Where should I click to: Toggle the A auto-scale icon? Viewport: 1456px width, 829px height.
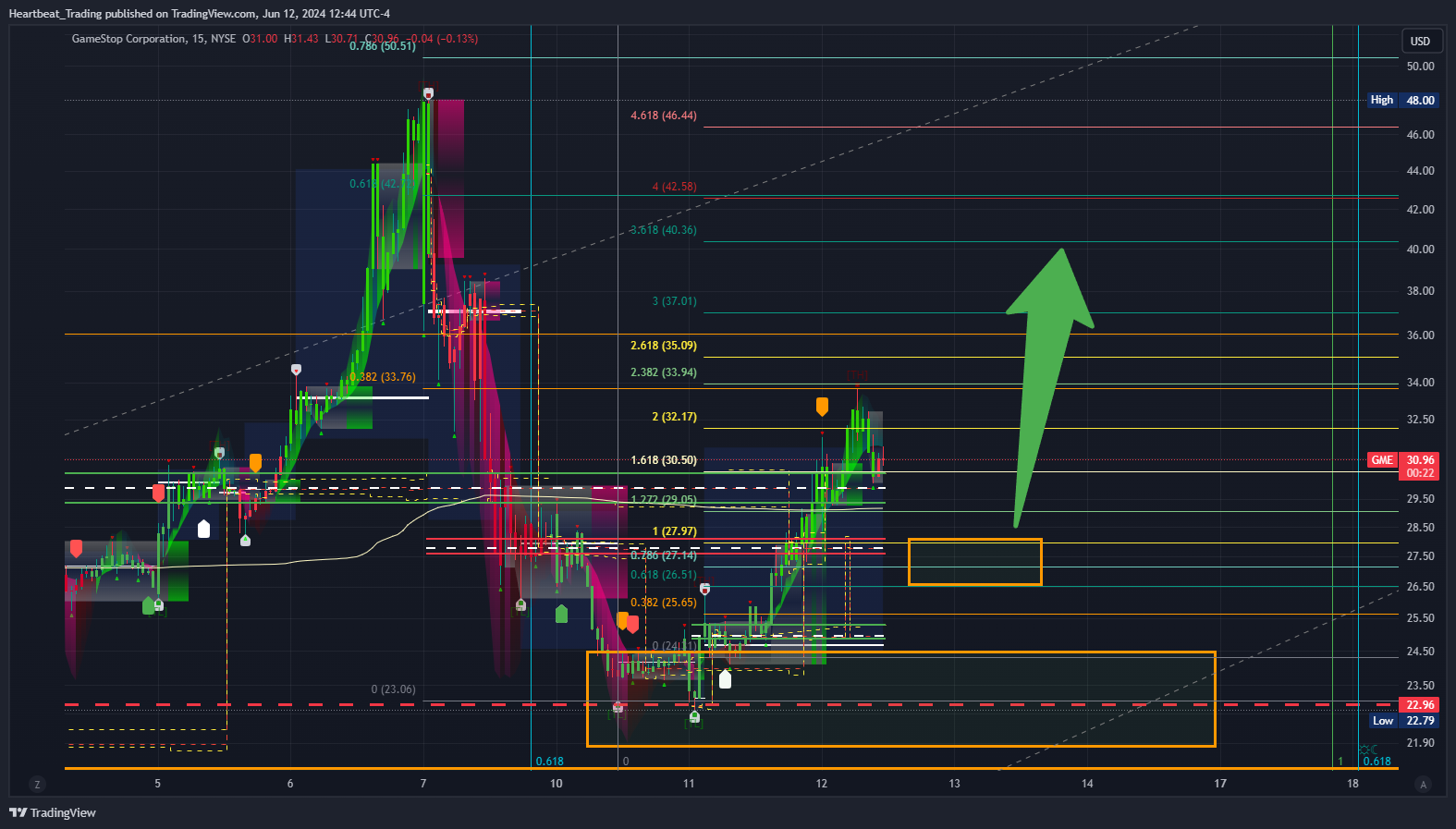[x=1423, y=785]
